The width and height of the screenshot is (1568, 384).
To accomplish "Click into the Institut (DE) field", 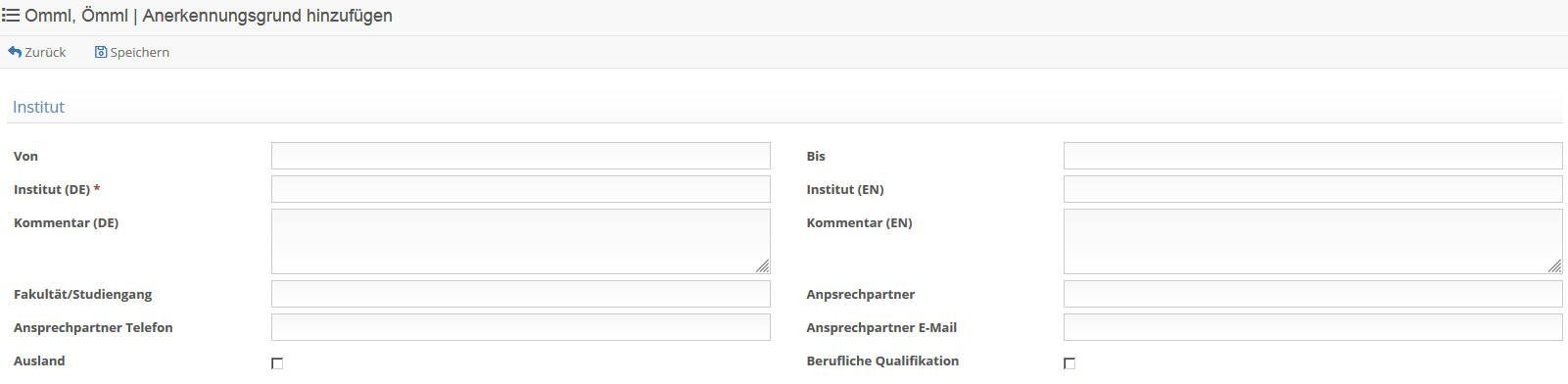I will coord(521,189).
